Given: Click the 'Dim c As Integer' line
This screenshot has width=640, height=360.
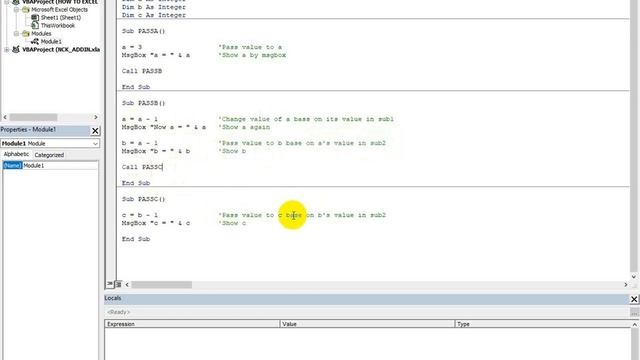Looking at the screenshot, I should [x=153, y=15].
